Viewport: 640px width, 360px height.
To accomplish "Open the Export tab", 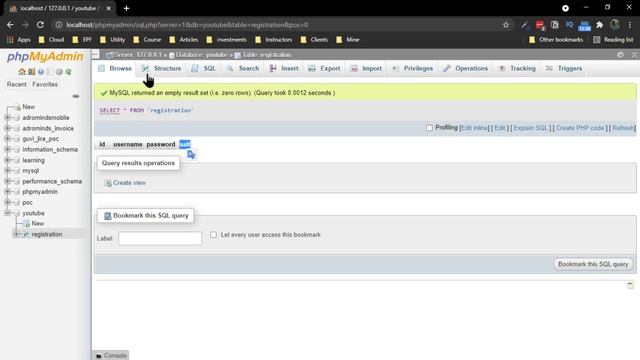I will click(324, 69).
